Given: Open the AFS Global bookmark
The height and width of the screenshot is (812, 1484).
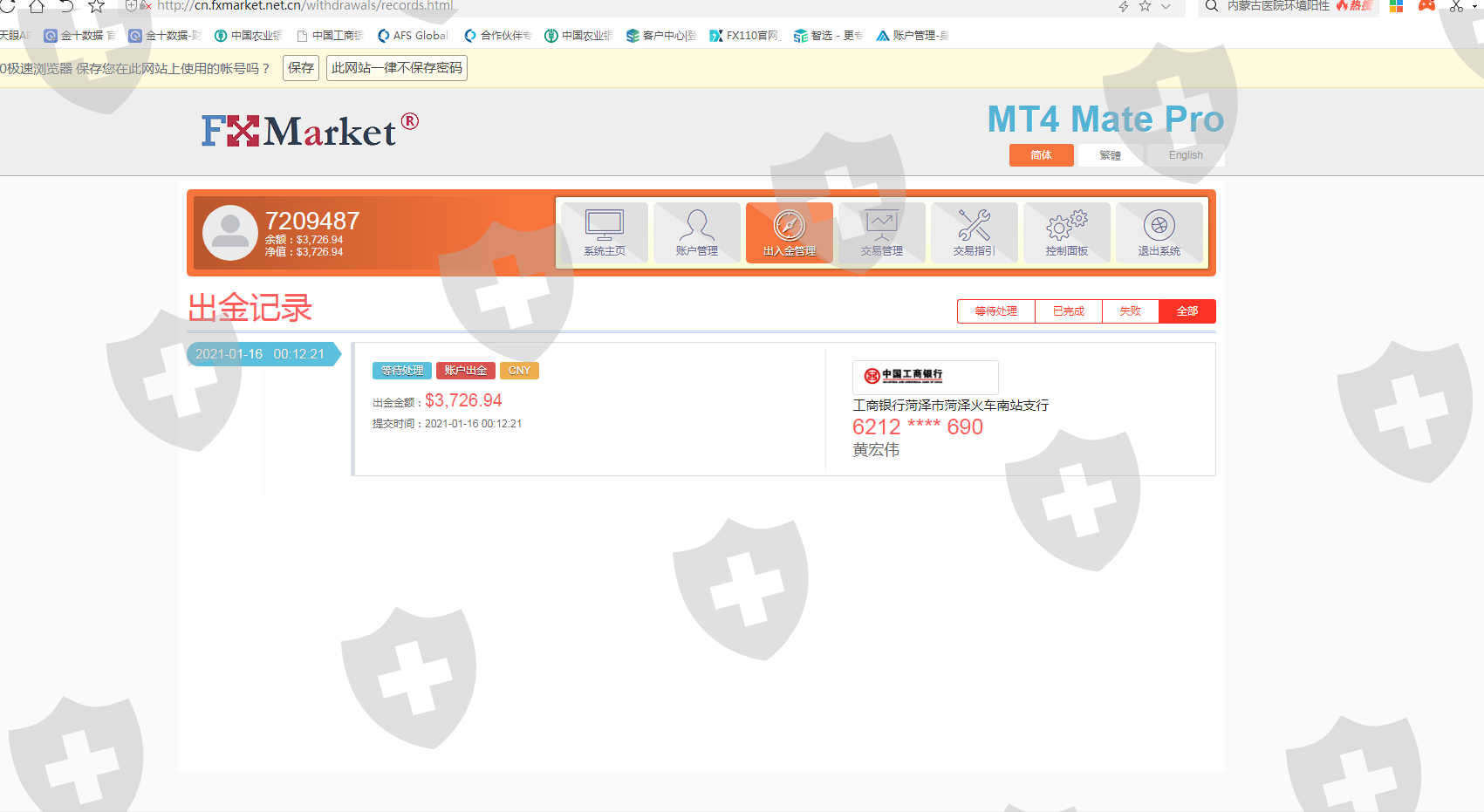Looking at the screenshot, I should (x=413, y=36).
